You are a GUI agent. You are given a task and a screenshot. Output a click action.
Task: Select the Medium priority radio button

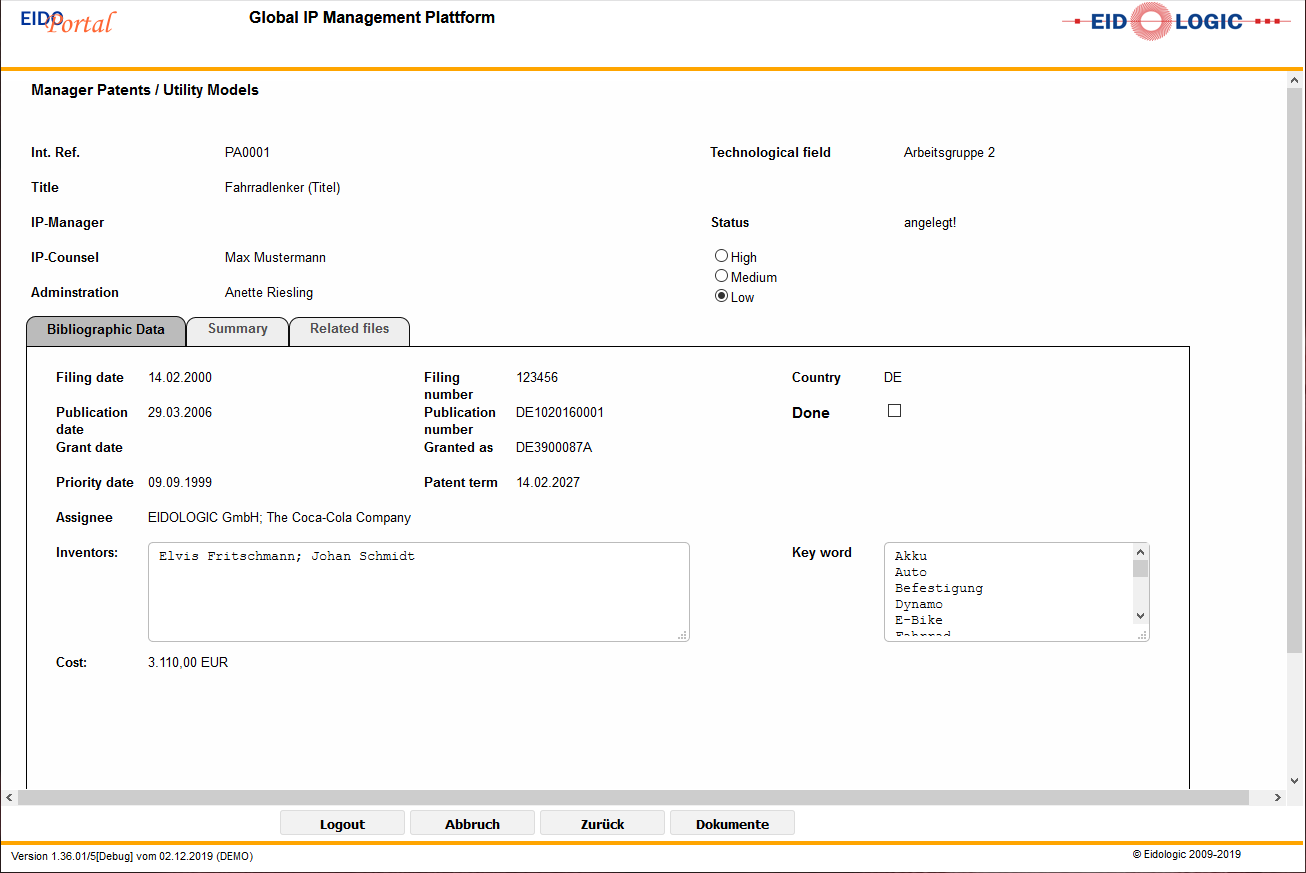pos(721,276)
